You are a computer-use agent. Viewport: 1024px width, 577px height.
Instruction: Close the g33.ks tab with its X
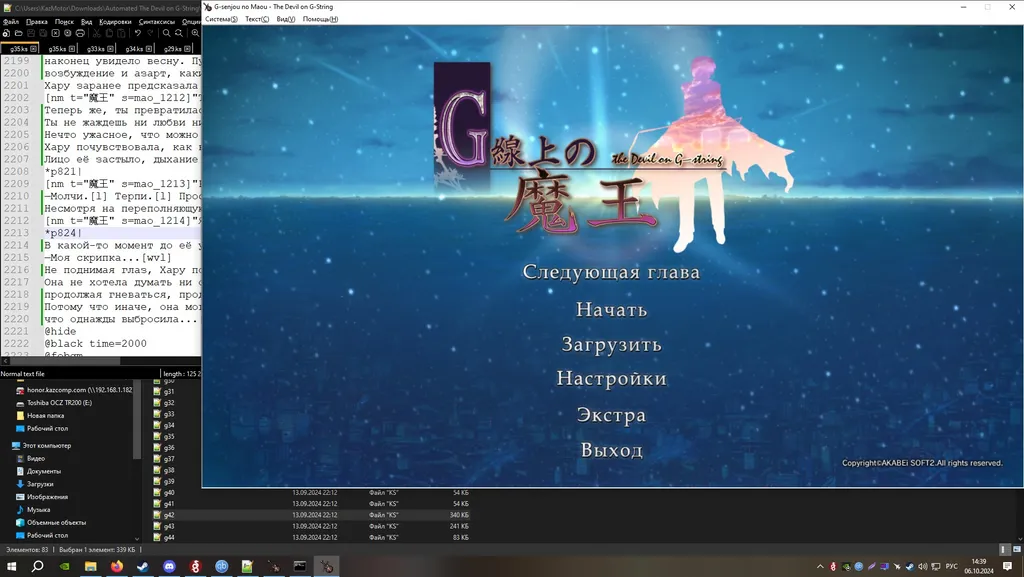point(110,49)
